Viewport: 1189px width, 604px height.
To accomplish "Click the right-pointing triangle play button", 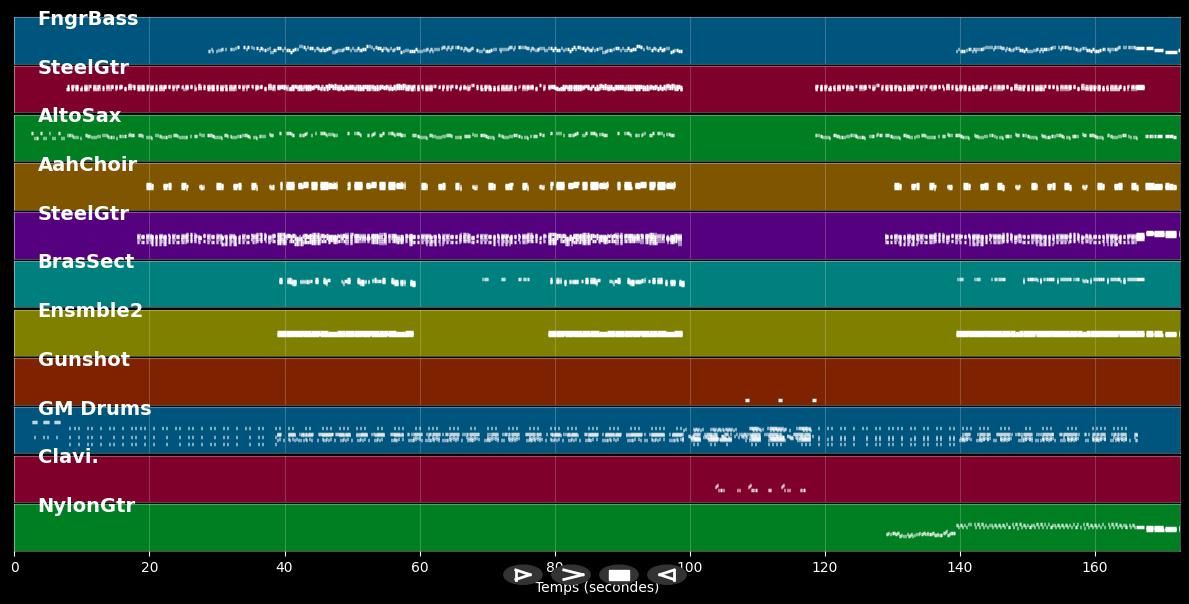I will point(522,575).
